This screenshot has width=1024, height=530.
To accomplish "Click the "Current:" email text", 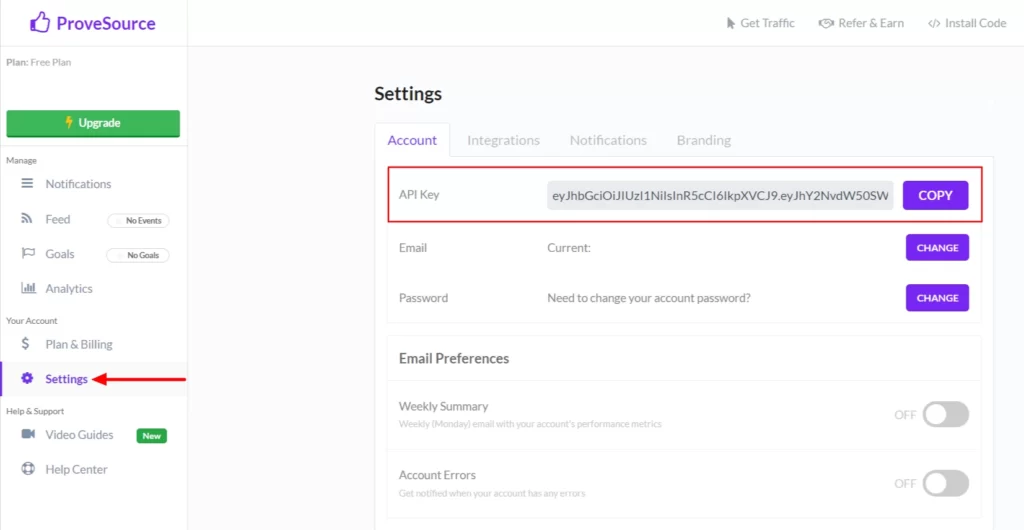I will tap(569, 248).
